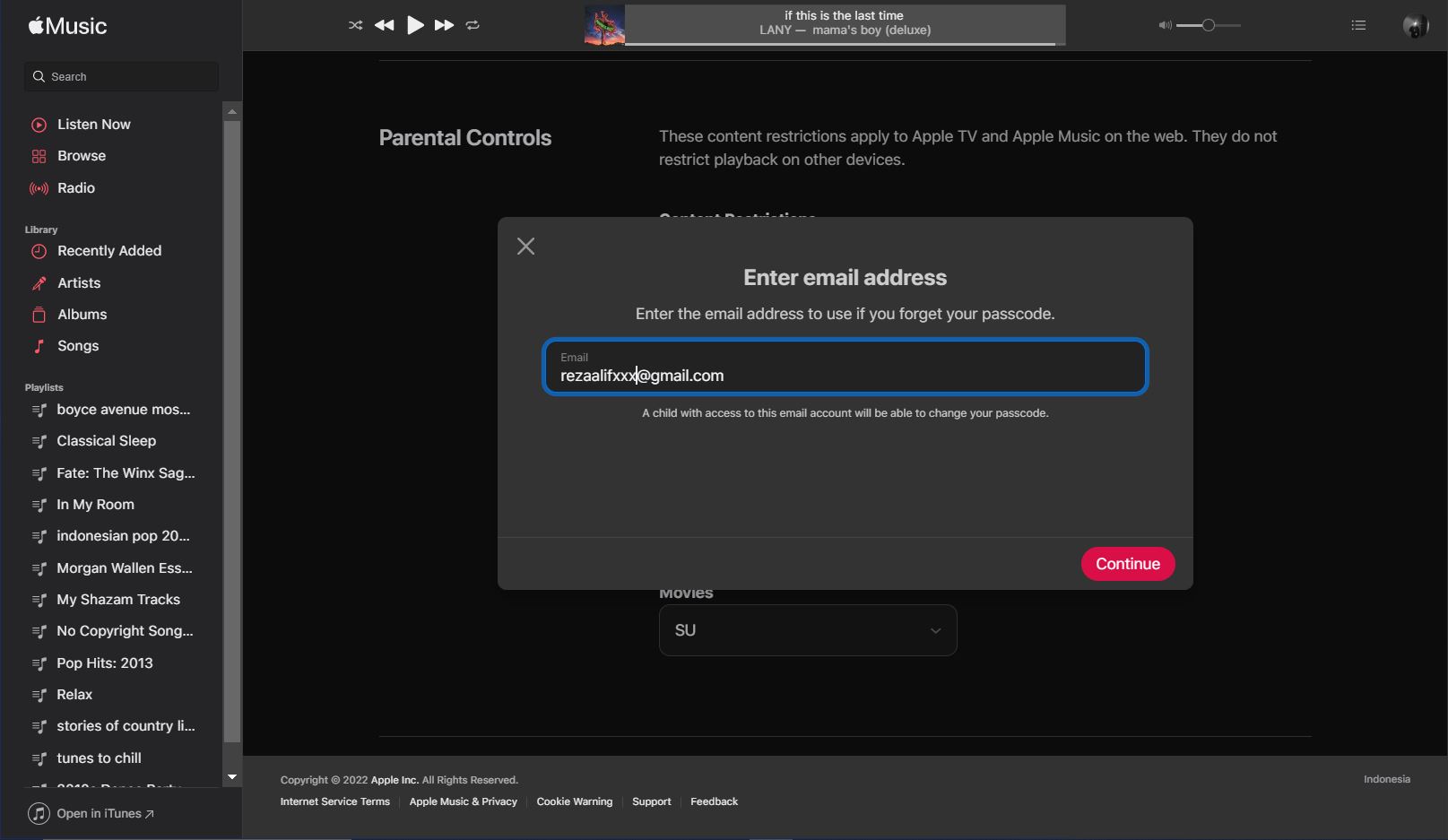Open My Shazam Tracks playlist

tap(118, 600)
